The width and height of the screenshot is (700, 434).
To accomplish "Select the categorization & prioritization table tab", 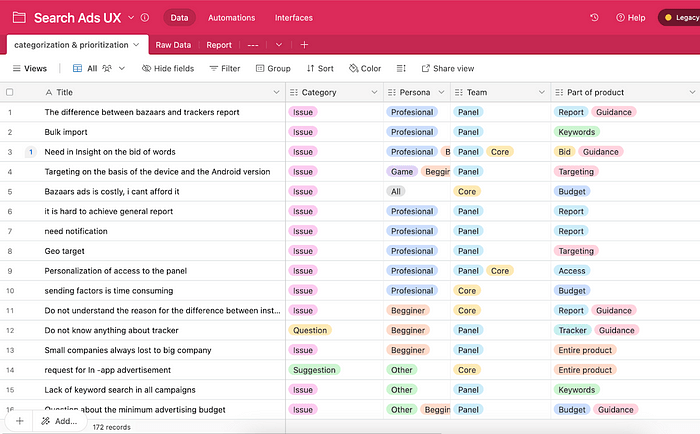I will pos(71,45).
